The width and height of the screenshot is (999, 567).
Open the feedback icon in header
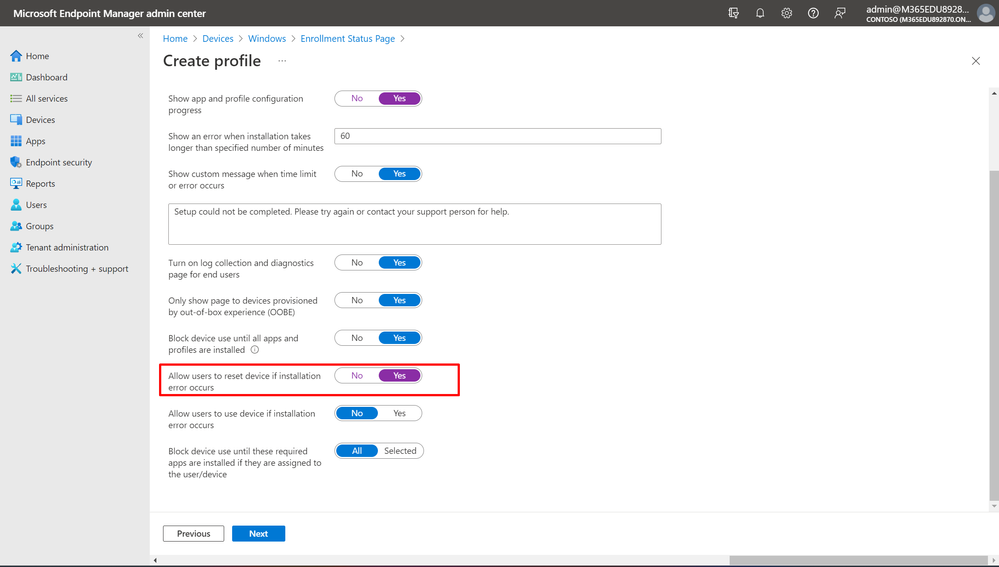pyautogui.click(x=840, y=13)
